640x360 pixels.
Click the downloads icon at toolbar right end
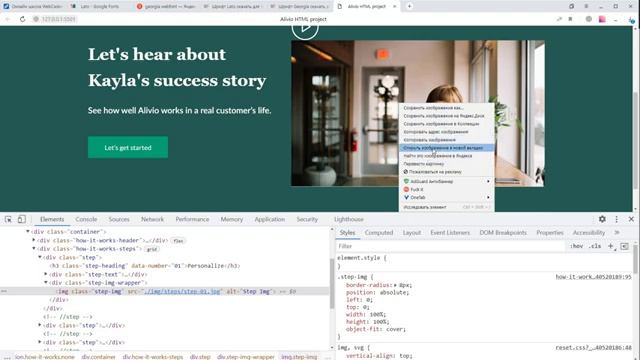[631, 20]
